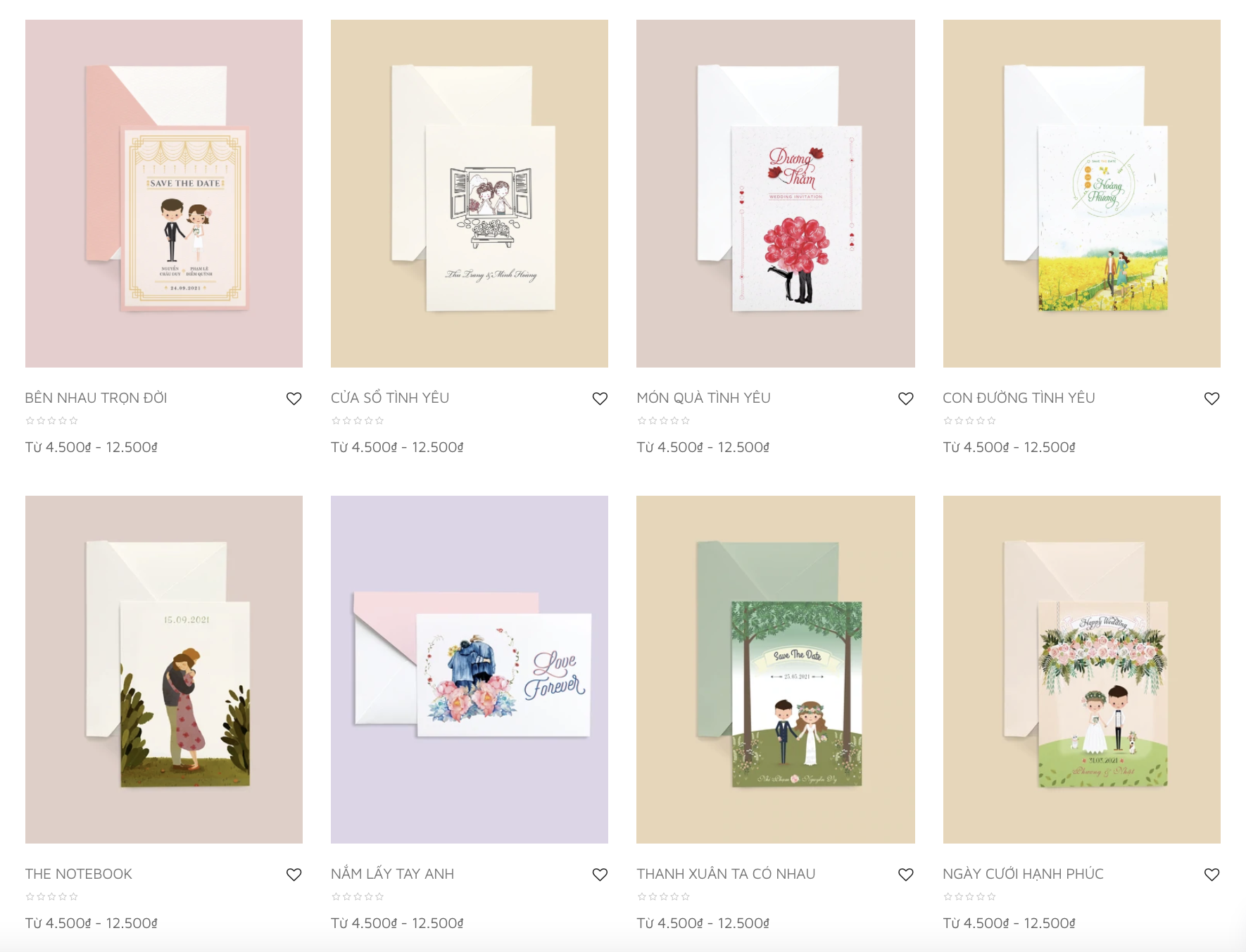Viewport: 1246px width, 952px height.
Task: Click heart icon next to NẮM LẤY TAY ANH
Action: (600, 875)
